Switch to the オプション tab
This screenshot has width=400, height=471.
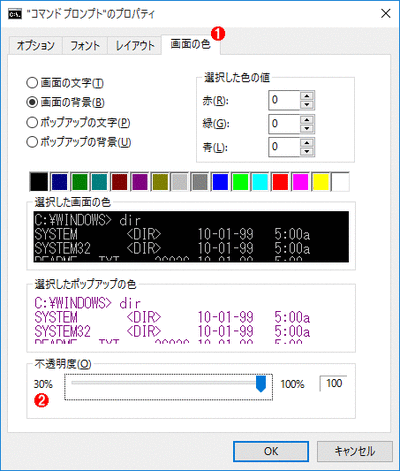pyautogui.click(x=35, y=45)
